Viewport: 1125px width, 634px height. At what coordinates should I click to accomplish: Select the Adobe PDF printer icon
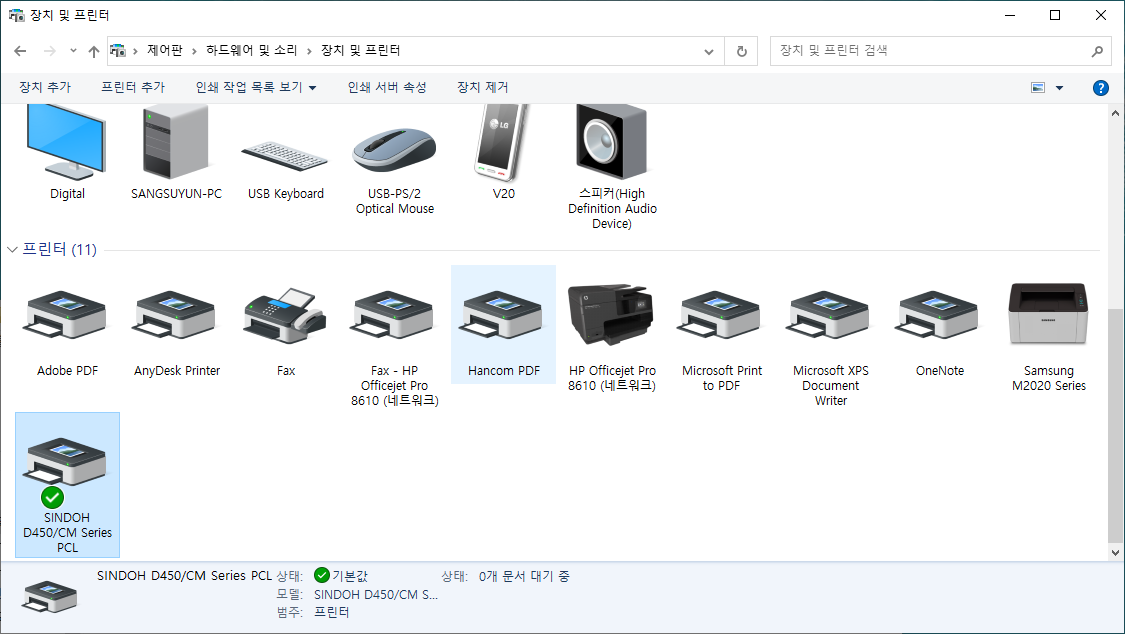click(67, 315)
